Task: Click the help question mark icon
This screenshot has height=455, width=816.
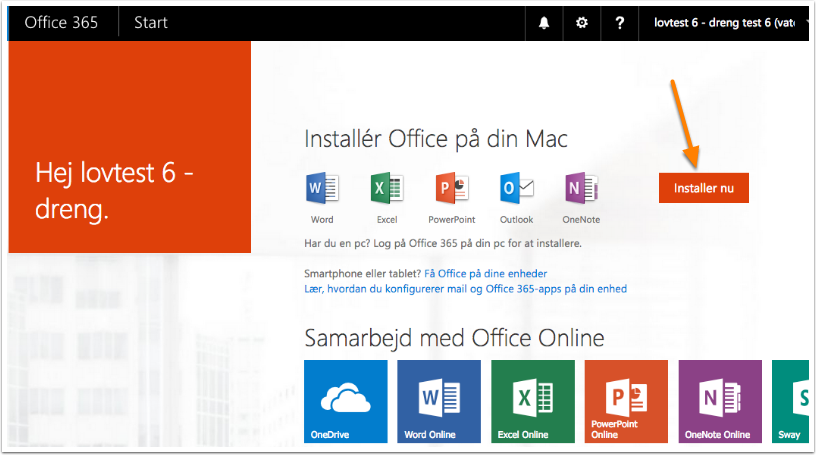Action: pyautogui.click(x=619, y=23)
